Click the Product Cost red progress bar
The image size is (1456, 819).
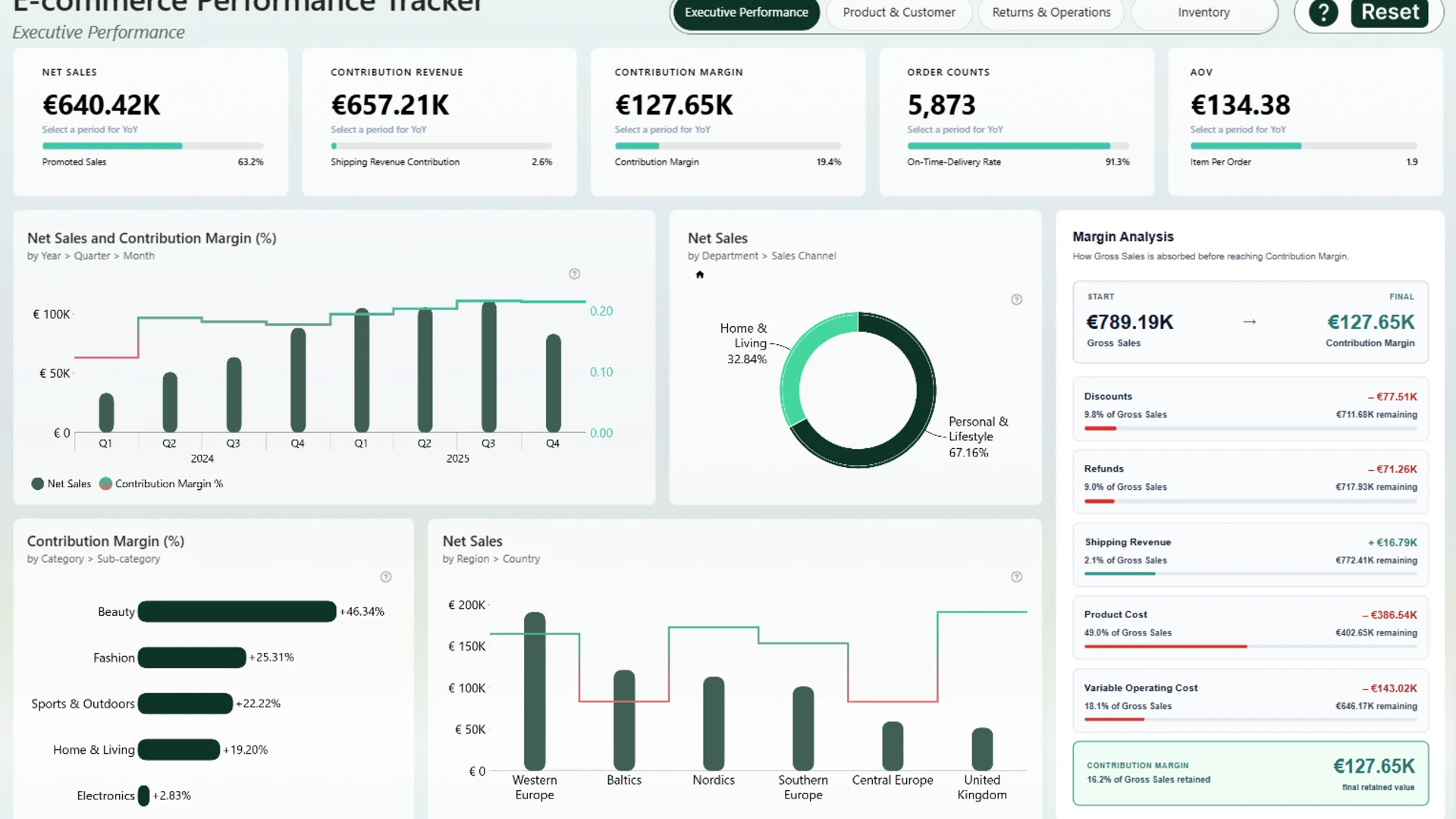1166,646
